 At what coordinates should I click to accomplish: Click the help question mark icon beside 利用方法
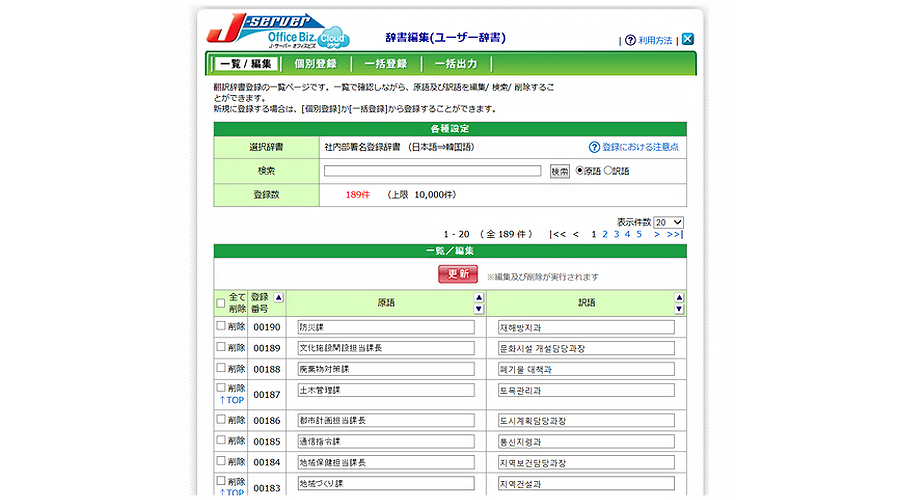(x=630, y=40)
